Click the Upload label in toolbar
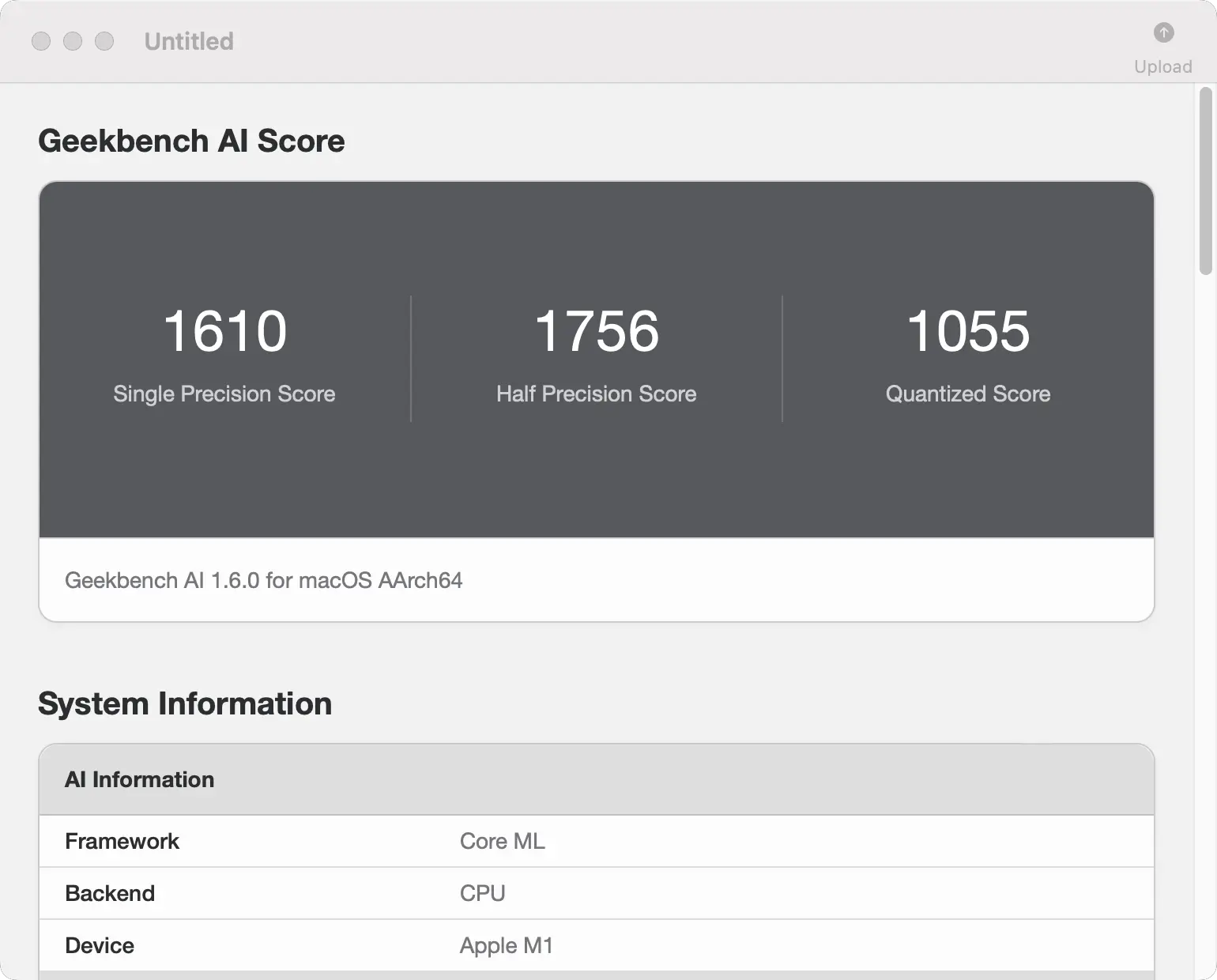The width and height of the screenshot is (1217, 980). pyautogui.click(x=1162, y=66)
